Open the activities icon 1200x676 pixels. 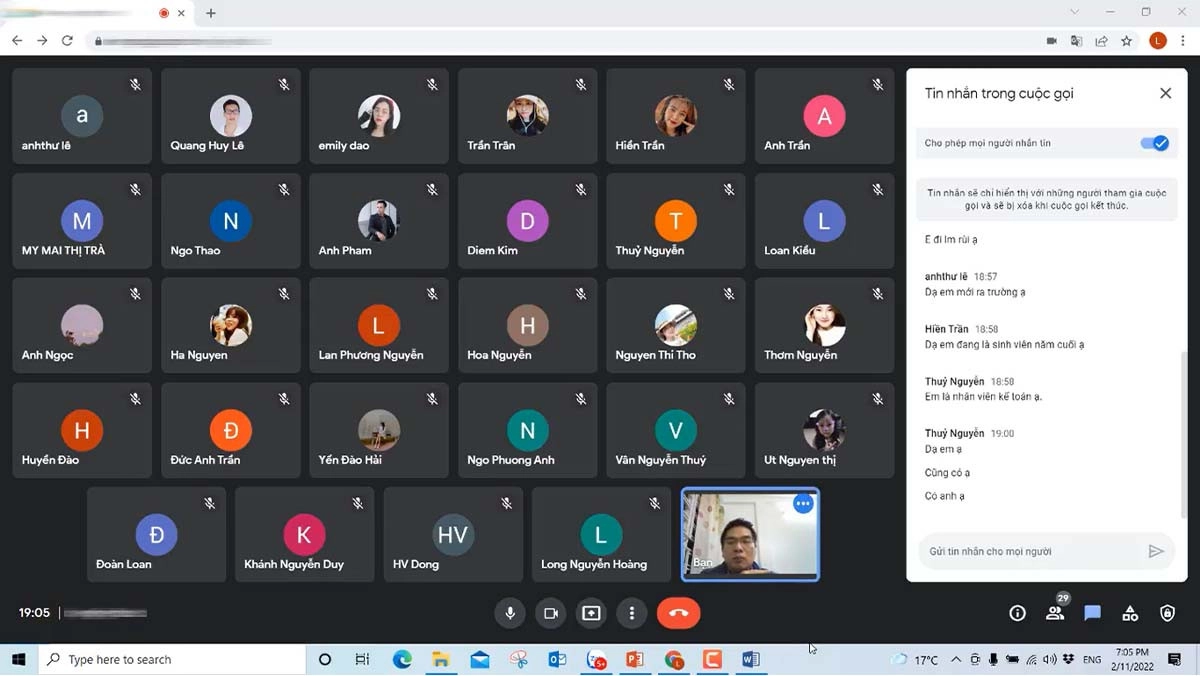point(1130,613)
